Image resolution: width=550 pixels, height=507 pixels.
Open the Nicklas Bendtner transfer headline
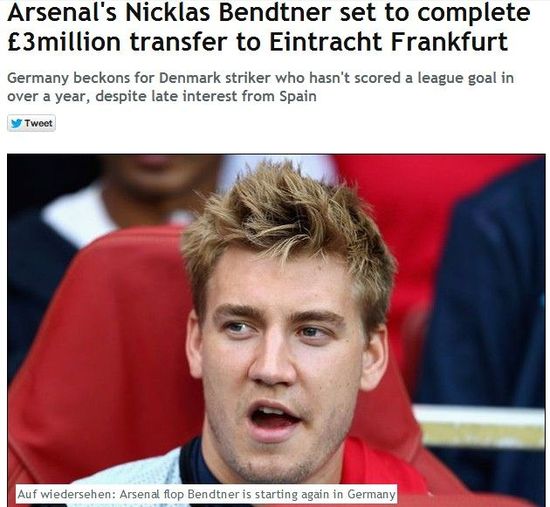pyautogui.click(x=268, y=27)
